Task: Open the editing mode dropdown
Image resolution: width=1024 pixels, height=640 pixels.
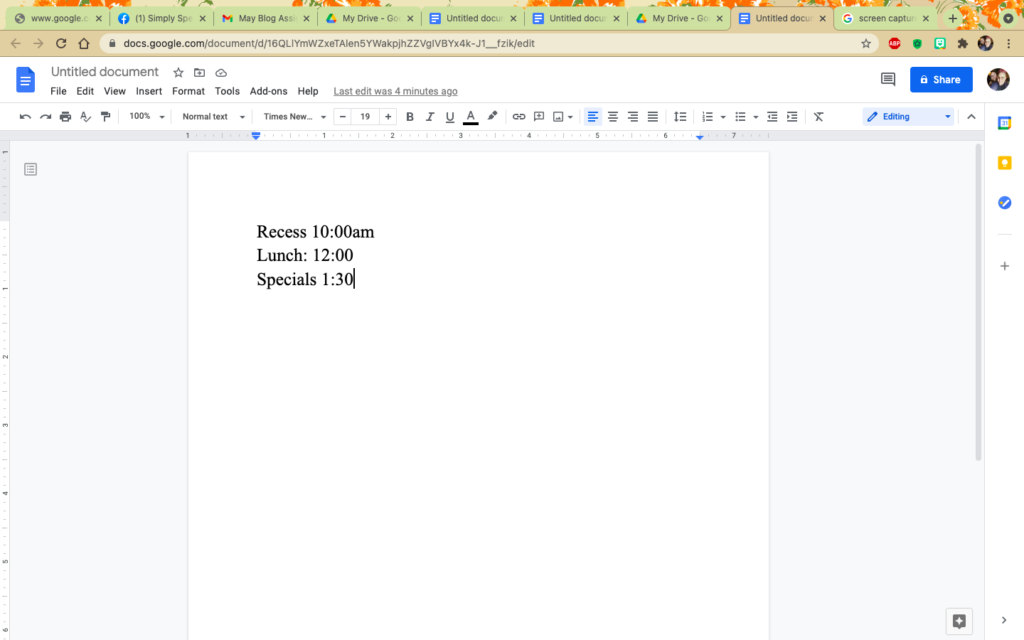Action: (906, 116)
